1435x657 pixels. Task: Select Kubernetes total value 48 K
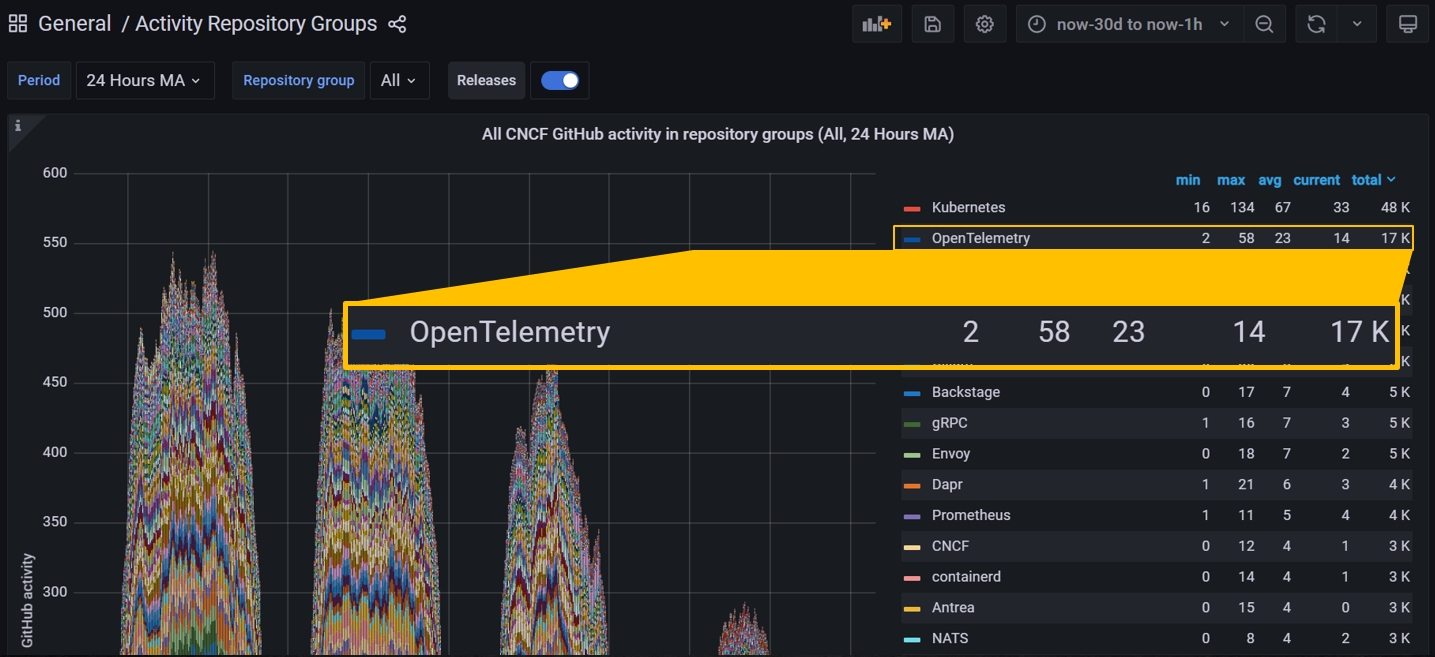[x=1393, y=207]
